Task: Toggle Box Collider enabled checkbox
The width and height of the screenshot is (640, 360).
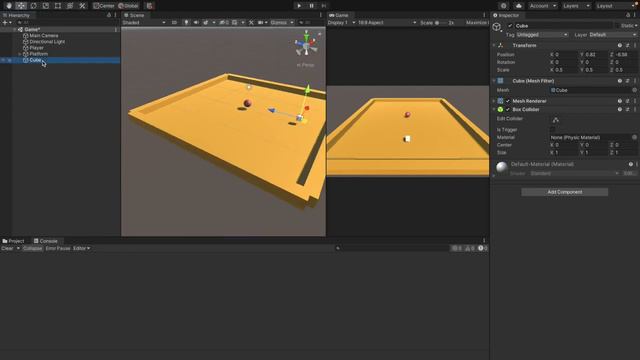Action: click(x=508, y=109)
